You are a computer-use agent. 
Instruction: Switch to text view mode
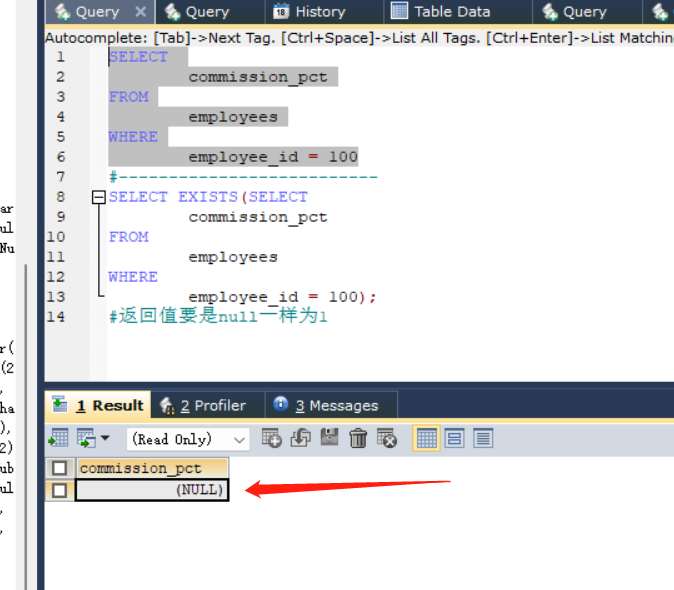[x=483, y=439]
